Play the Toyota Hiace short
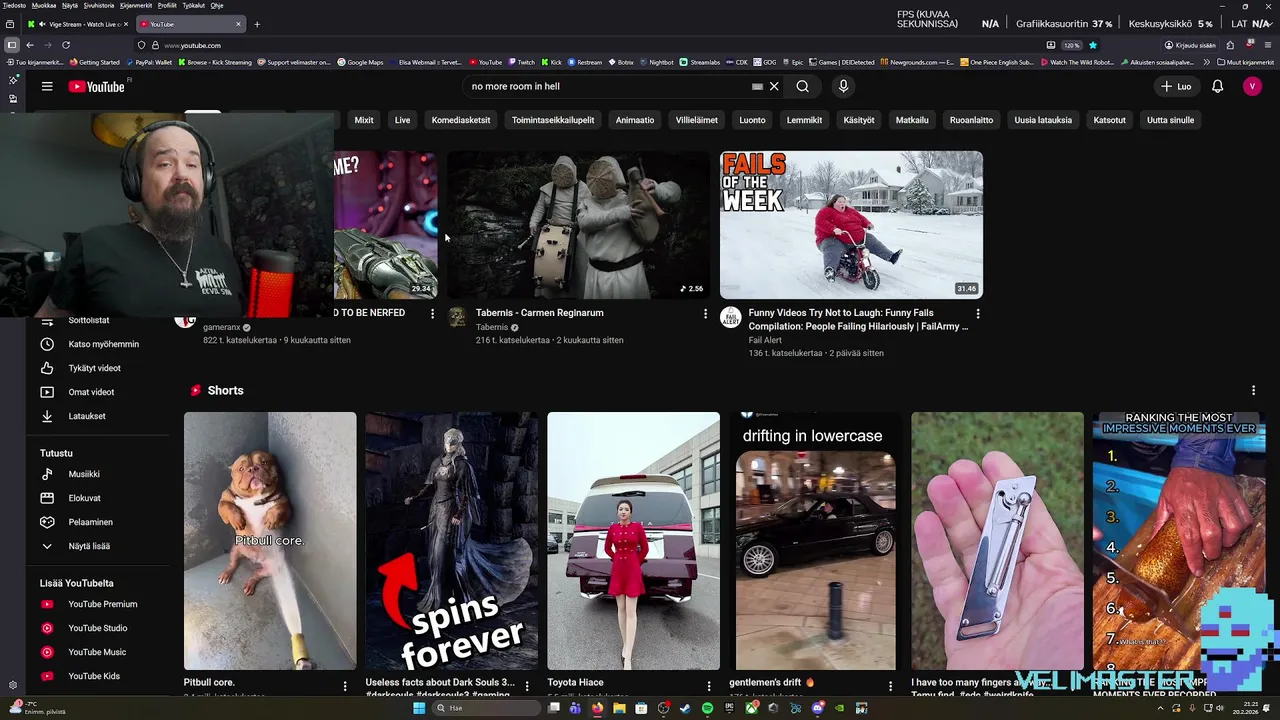 [633, 541]
